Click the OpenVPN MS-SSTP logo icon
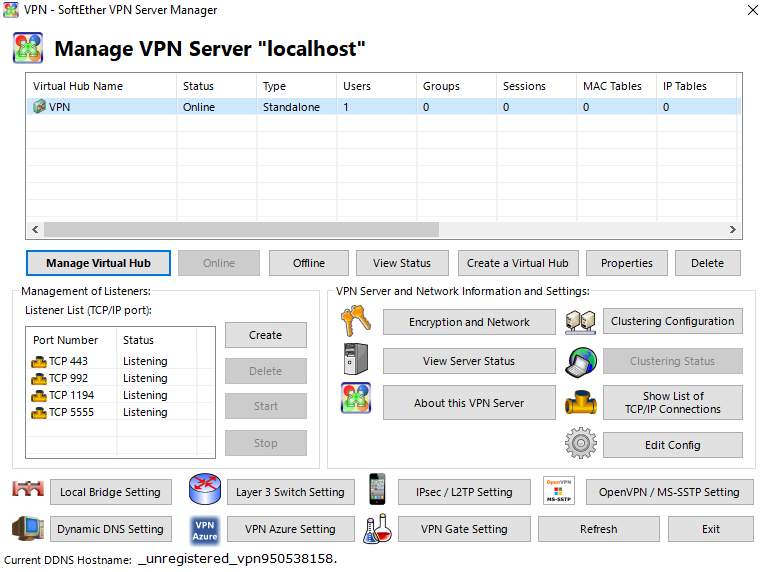 pos(559,490)
